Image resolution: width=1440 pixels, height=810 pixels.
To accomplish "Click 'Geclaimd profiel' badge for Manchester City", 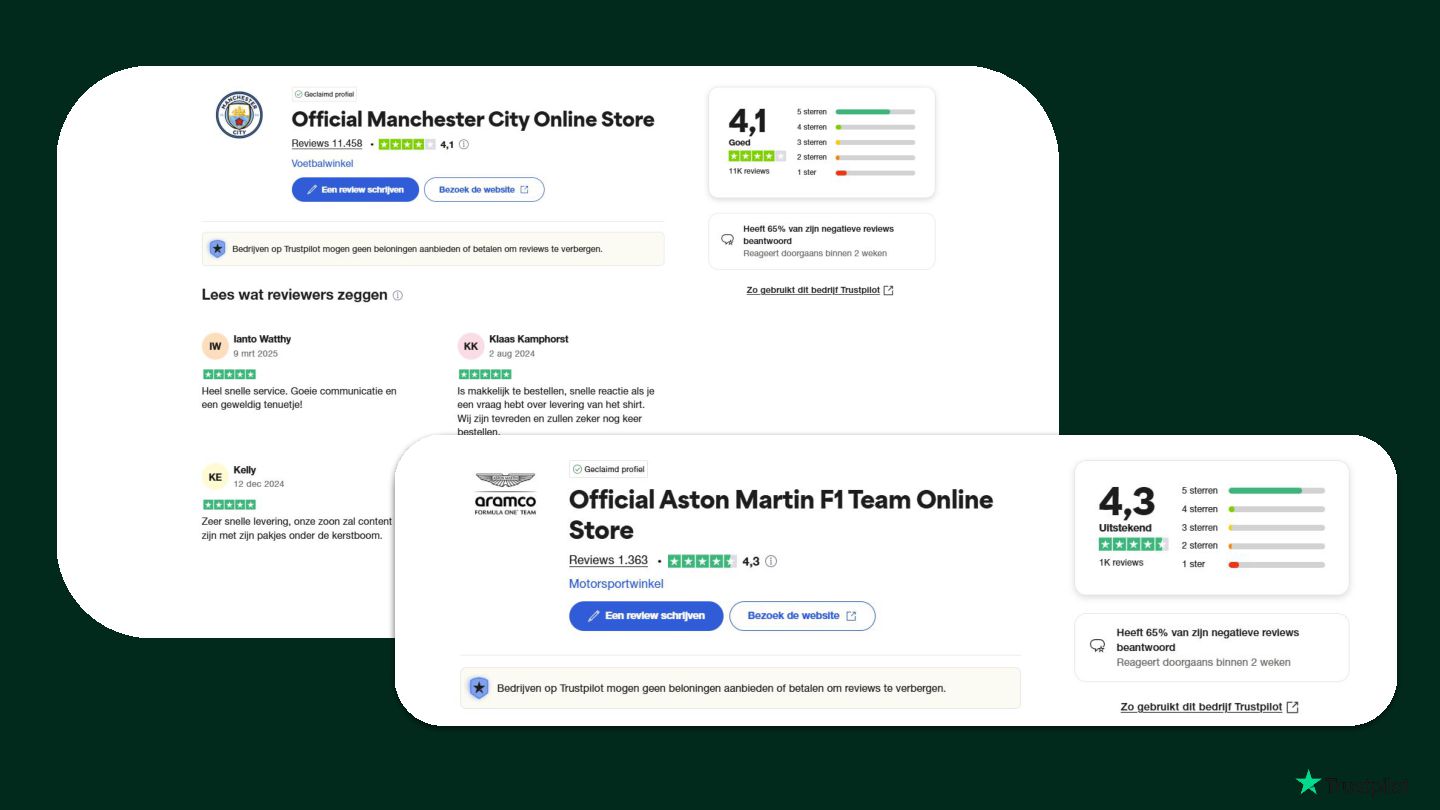I will 324,94.
